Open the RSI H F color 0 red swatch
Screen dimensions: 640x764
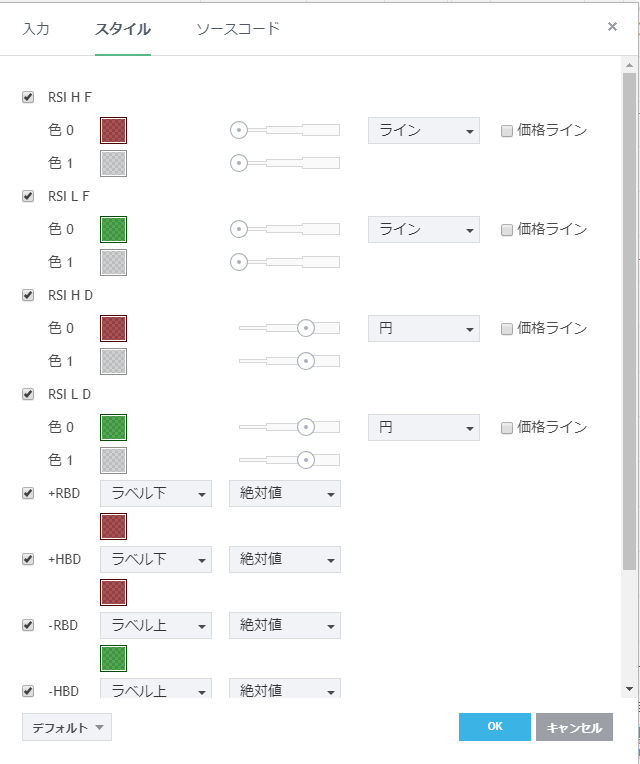click(114, 130)
